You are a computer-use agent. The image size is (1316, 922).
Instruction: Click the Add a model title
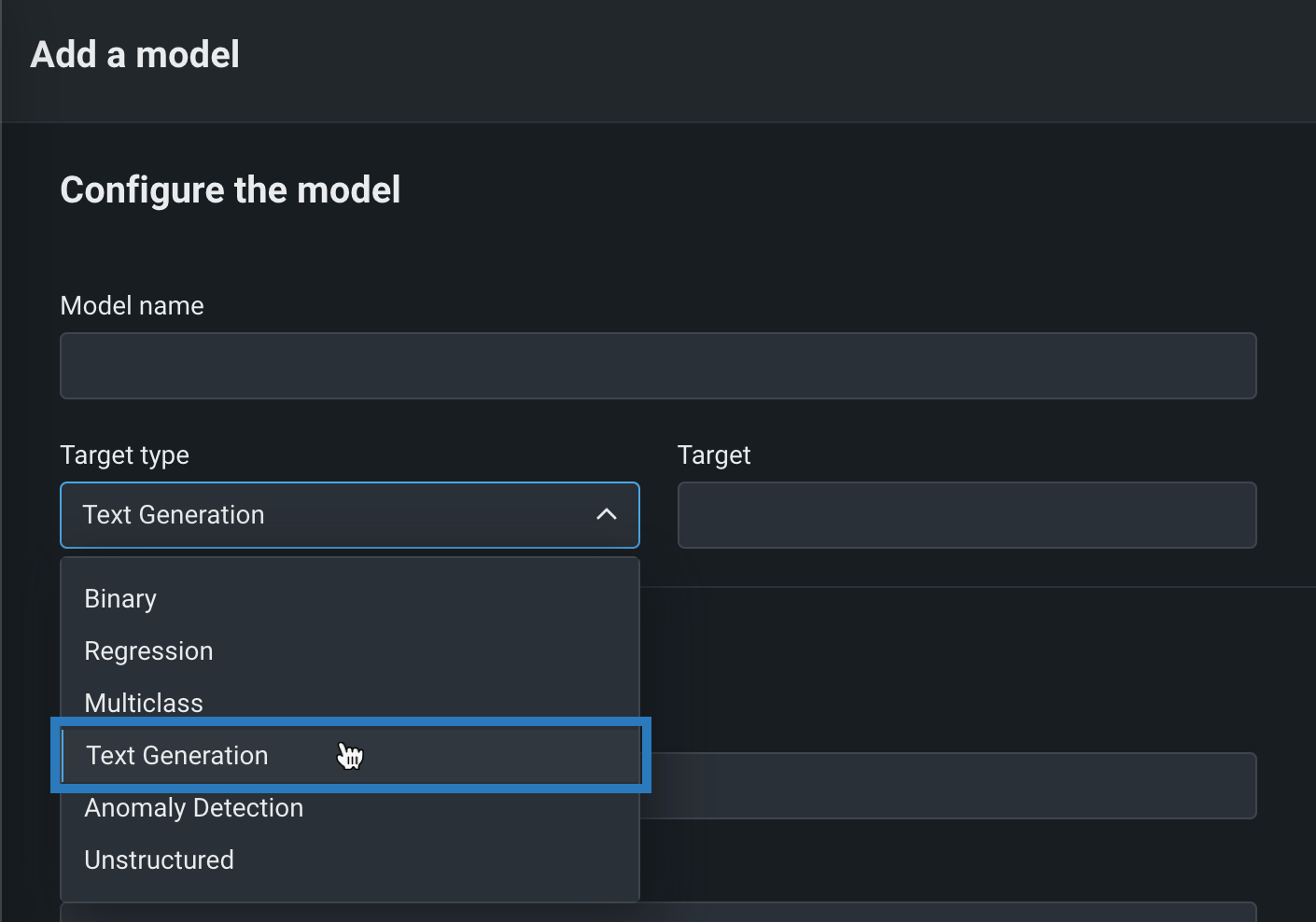(135, 55)
